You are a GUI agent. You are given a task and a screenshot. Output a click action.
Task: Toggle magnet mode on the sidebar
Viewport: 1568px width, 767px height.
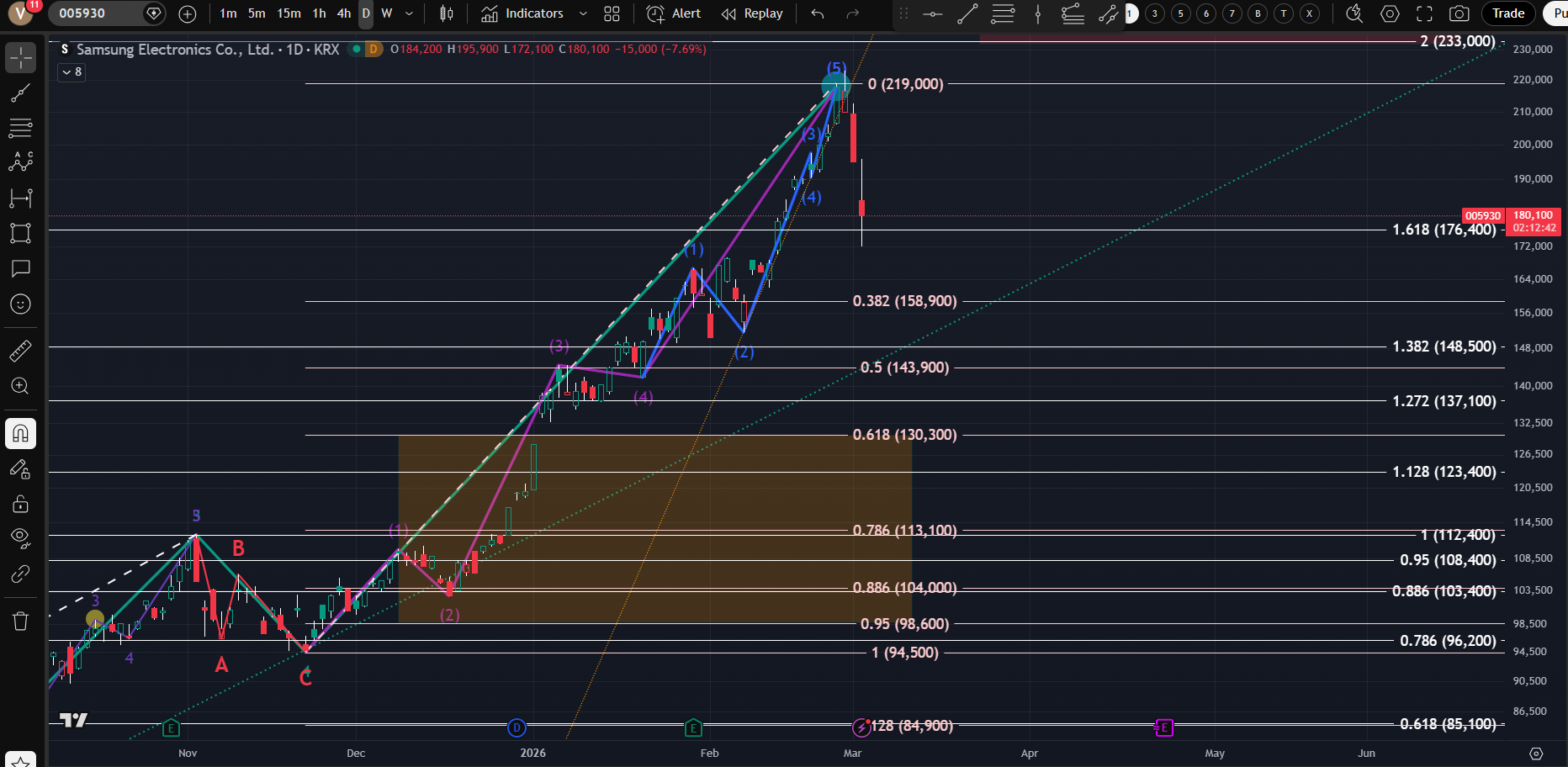(x=20, y=434)
